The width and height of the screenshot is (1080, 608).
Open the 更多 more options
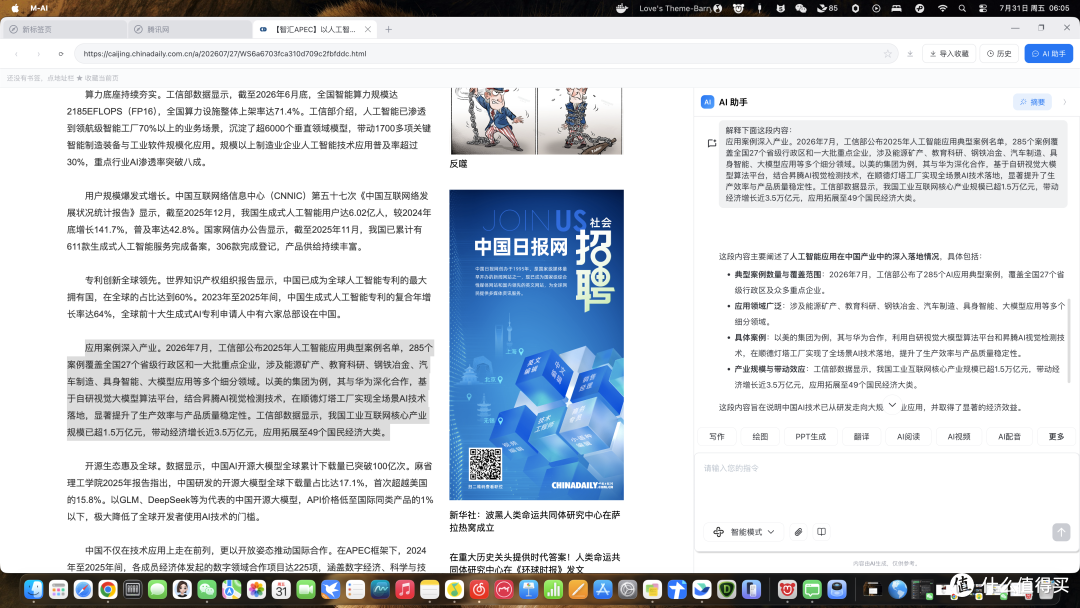point(1056,437)
